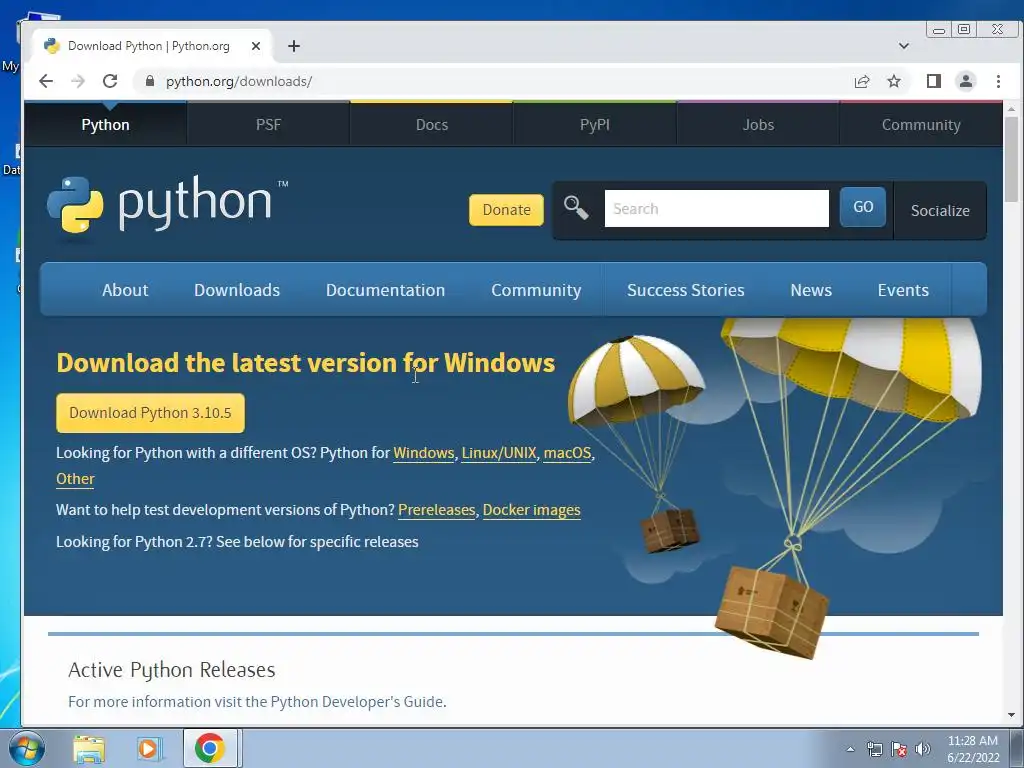This screenshot has width=1024, height=768.
Task: Open the network status tray icon
Action: 874,749
